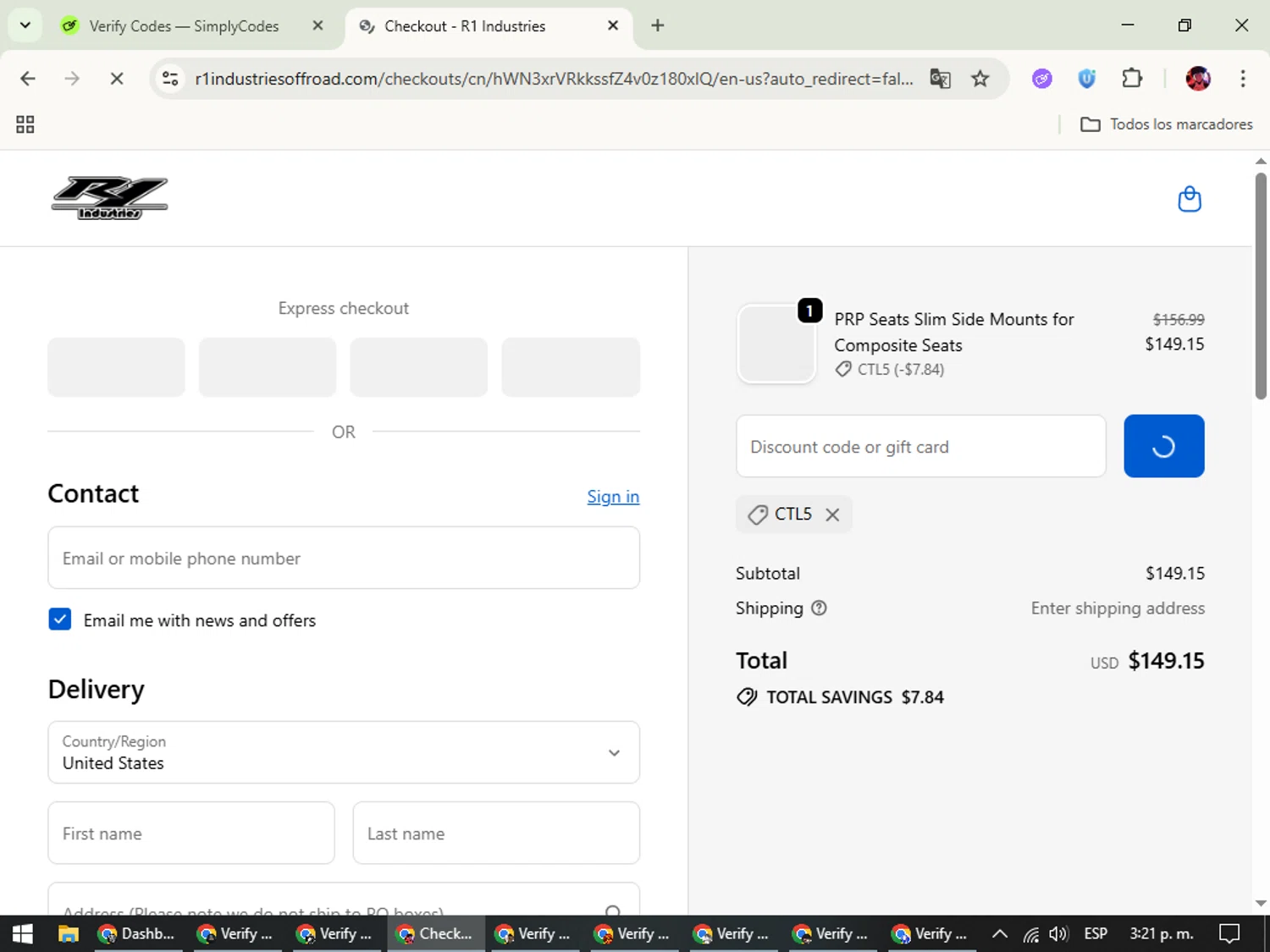
Task: Click the taskbar clock showing 3:21 p. m.
Action: point(1162,933)
